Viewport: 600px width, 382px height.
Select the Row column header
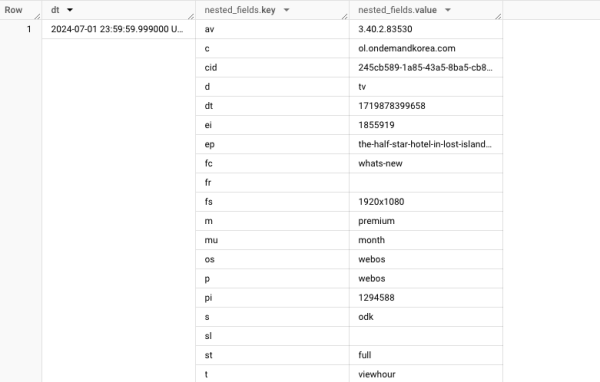click(21, 10)
